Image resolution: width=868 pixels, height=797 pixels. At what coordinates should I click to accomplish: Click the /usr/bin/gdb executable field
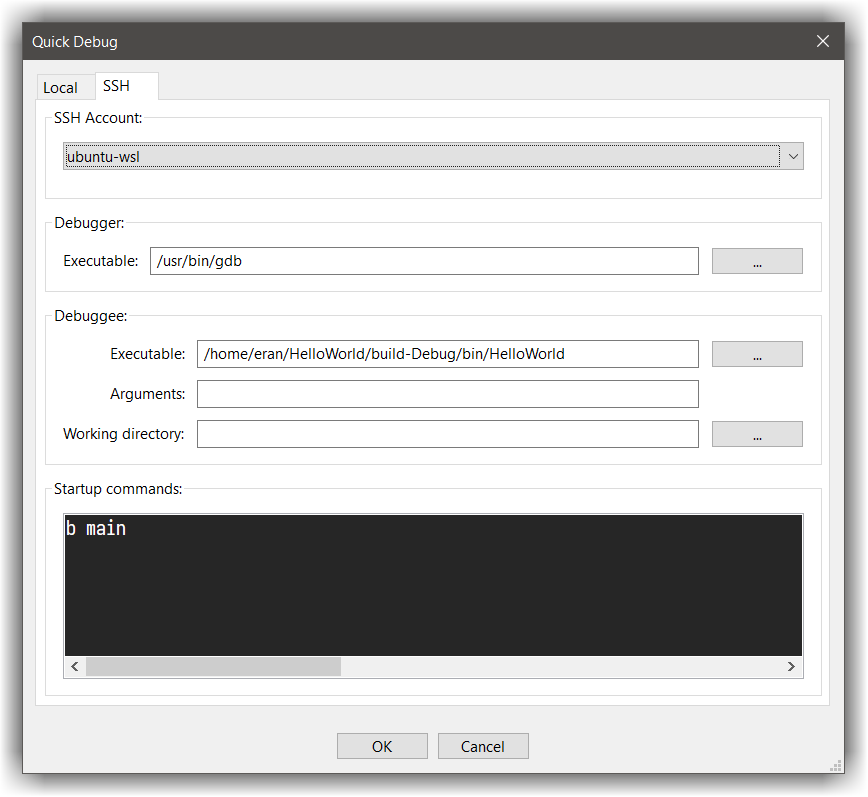[x=423, y=261]
